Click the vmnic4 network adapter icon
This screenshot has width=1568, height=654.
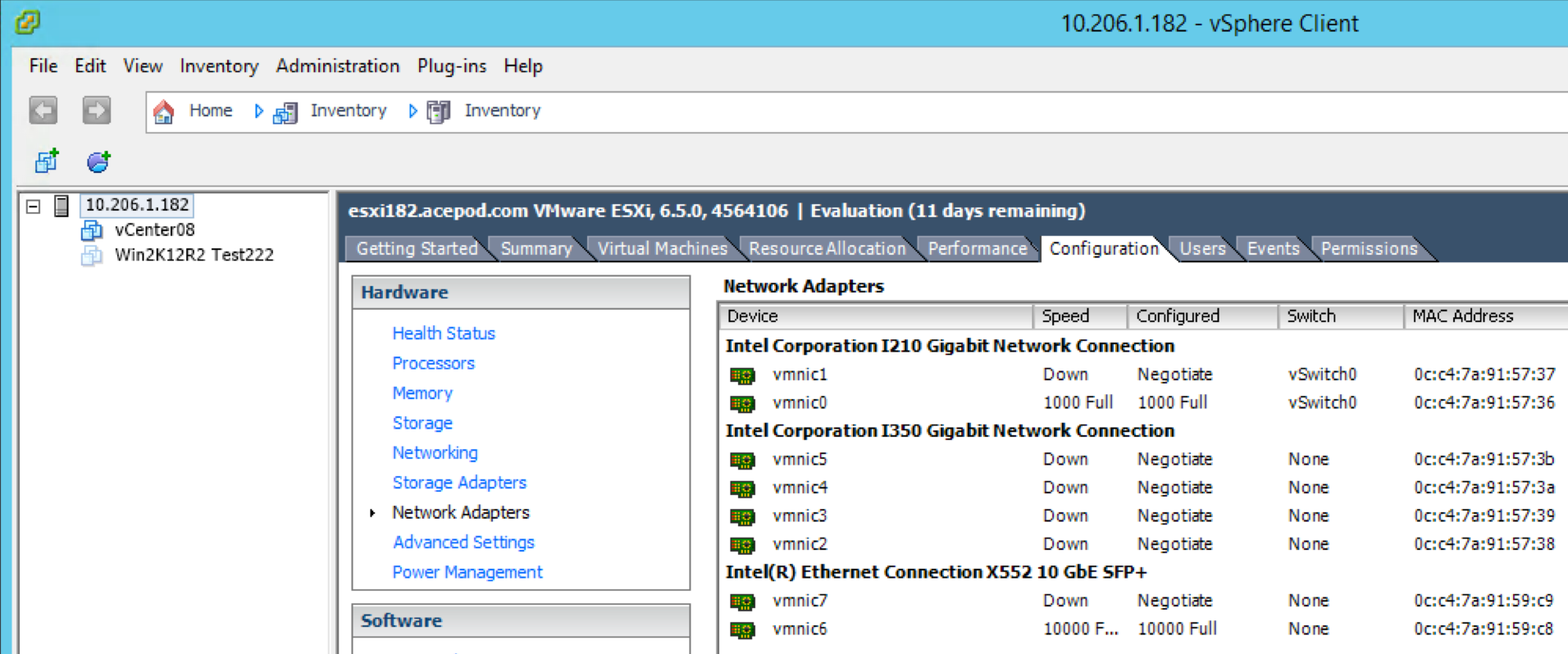(742, 488)
